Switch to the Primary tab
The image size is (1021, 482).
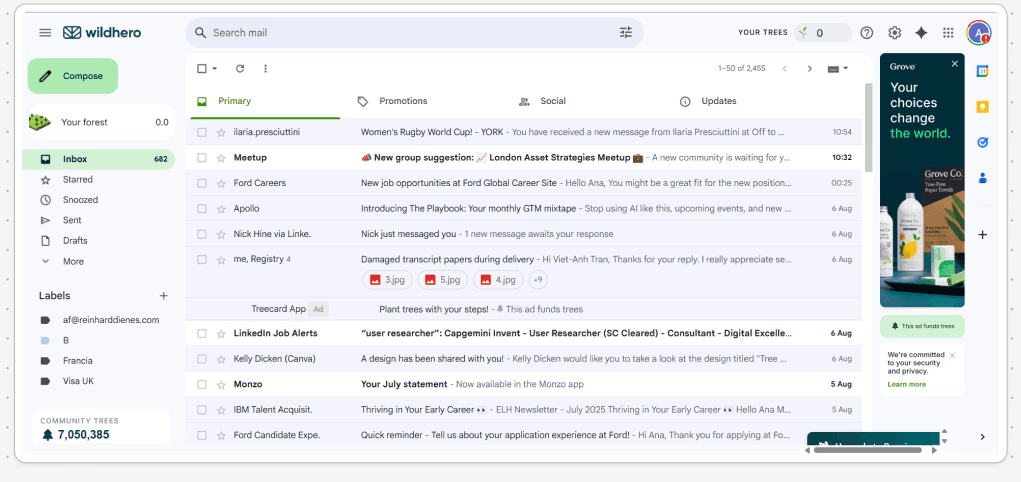265,101
